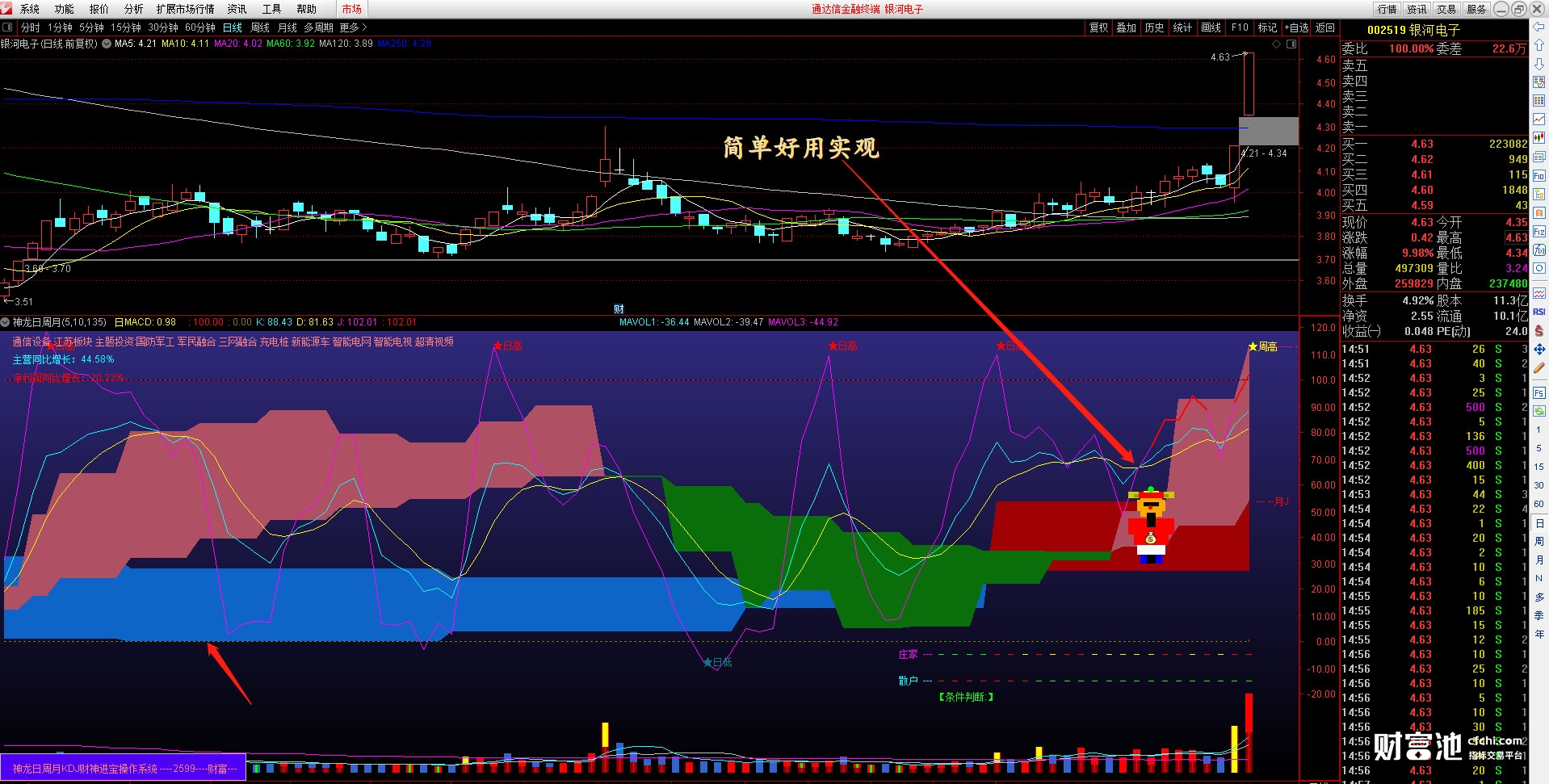Image resolution: width=1549 pixels, height=784 pixels.
Task: Switch to the 市场 tab
Action: pyautogui.click(x=351, y=9)
